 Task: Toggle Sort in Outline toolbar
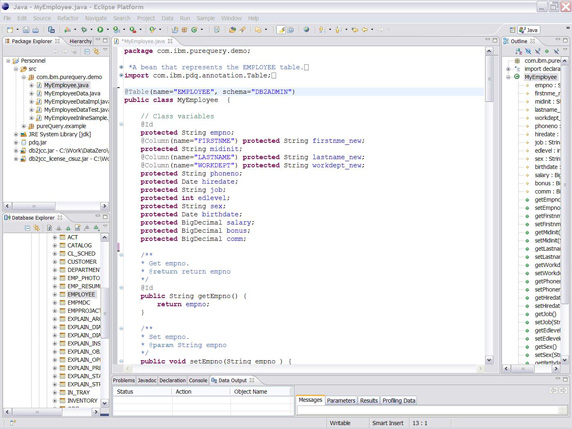point(518,51)
